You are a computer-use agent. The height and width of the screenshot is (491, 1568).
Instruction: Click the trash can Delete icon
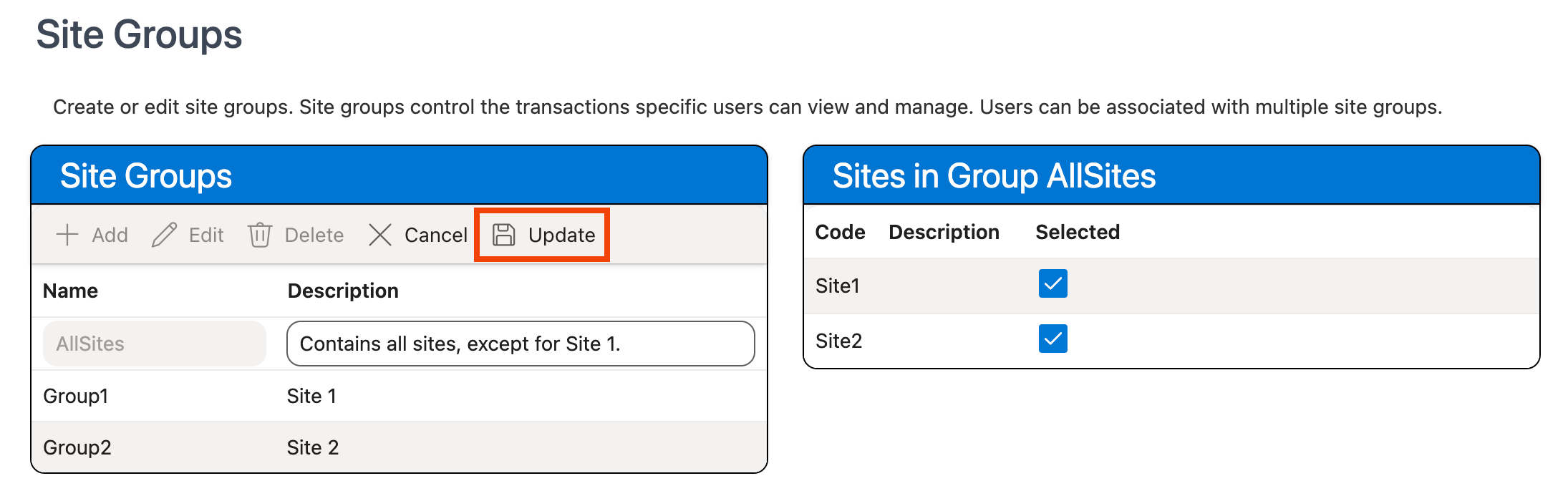point(259,235)
